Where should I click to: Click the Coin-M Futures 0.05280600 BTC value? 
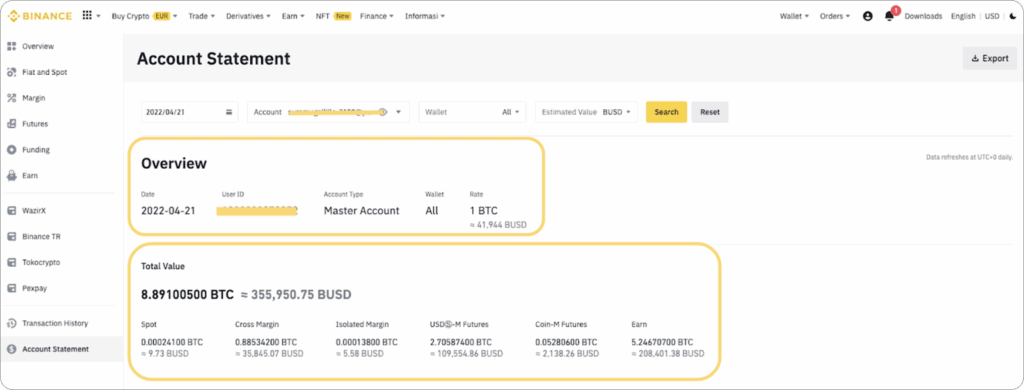[567, 342]
